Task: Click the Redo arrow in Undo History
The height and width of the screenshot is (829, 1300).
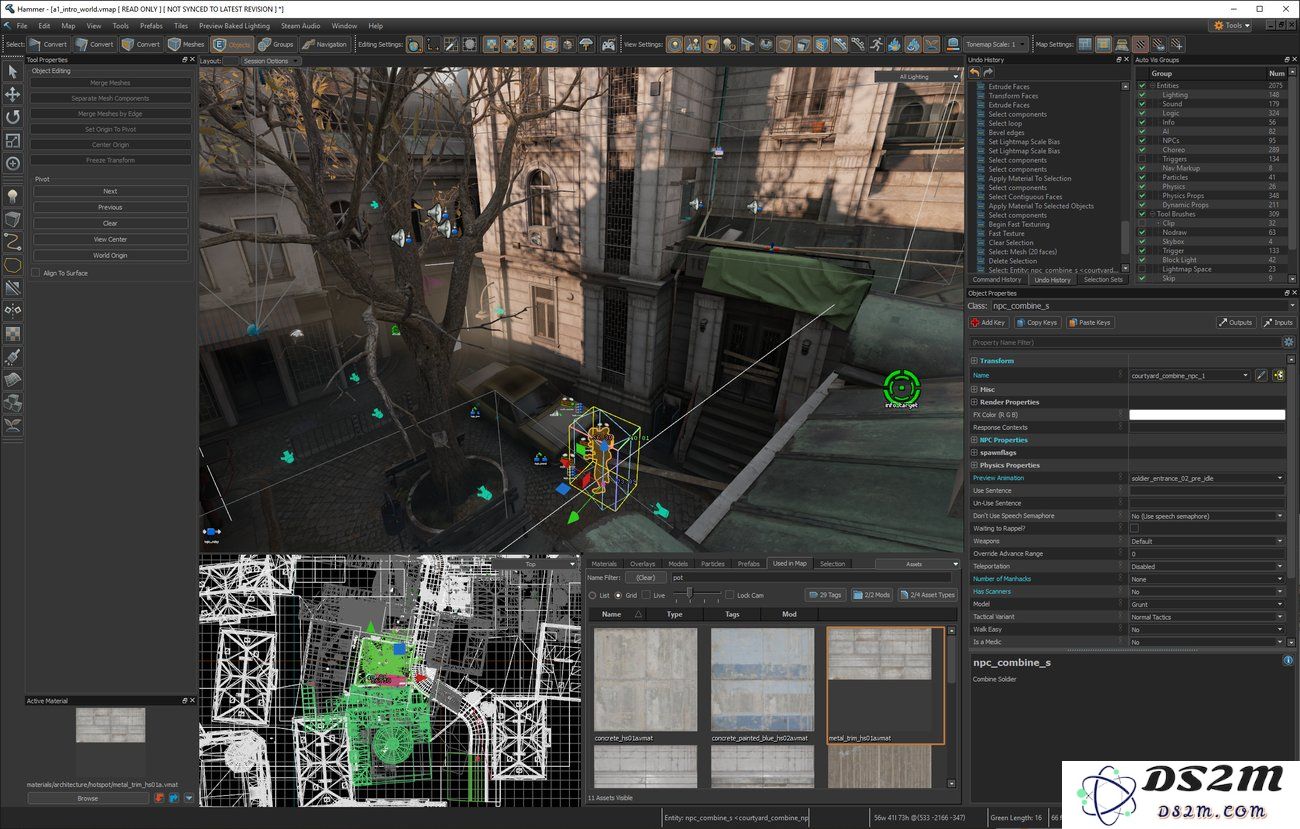Action: click(988, 72)
